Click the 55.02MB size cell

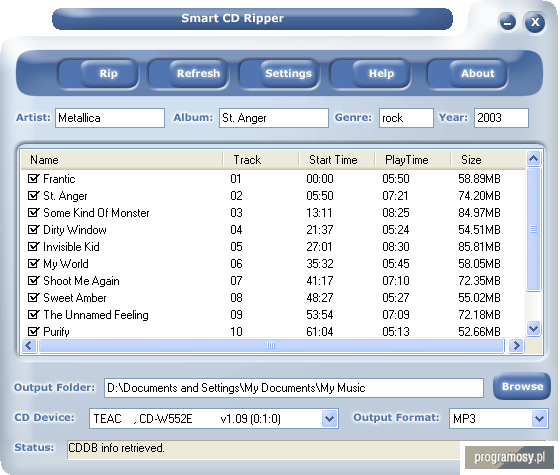pyautogui.click(x=479, y=298)
